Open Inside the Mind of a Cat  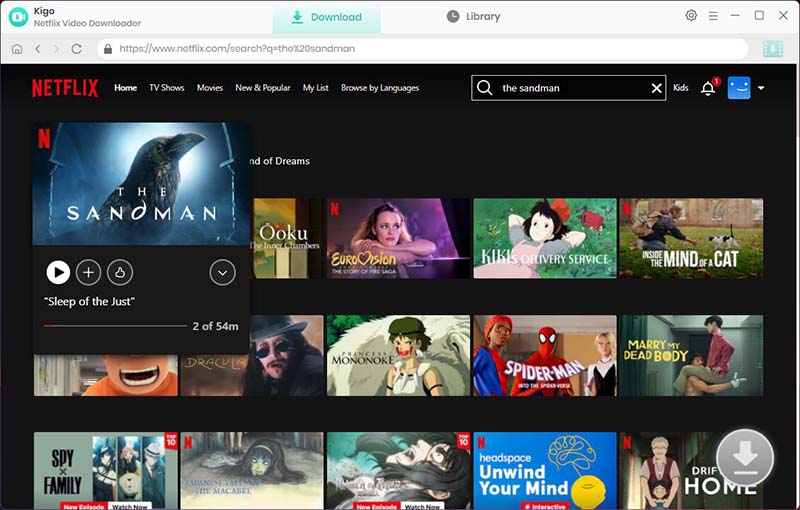[x=691, y=238]
